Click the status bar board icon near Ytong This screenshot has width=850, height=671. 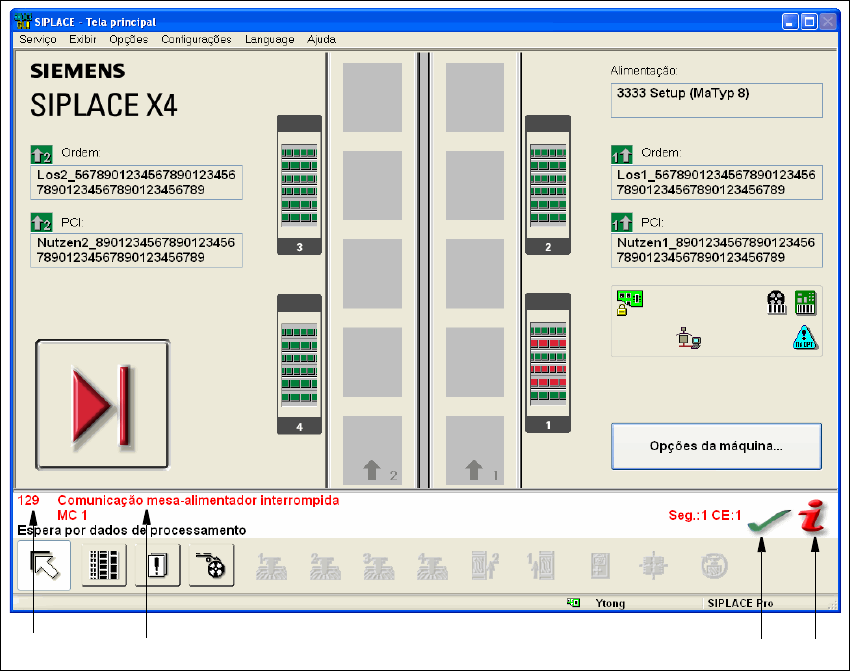tap(573, 603)
